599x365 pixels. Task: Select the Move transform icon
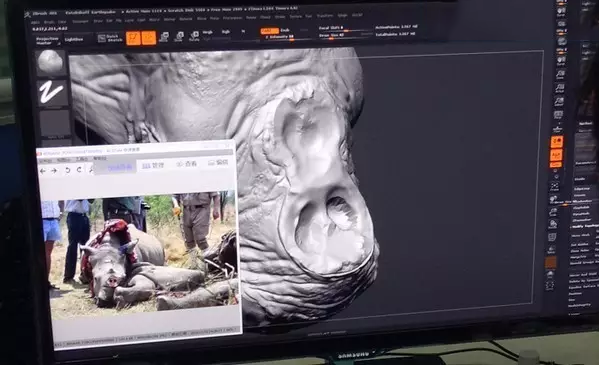point(164,37)
